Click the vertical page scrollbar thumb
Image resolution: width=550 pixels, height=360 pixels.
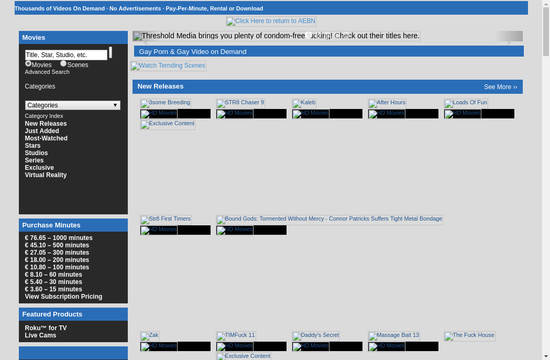point(546,31)
